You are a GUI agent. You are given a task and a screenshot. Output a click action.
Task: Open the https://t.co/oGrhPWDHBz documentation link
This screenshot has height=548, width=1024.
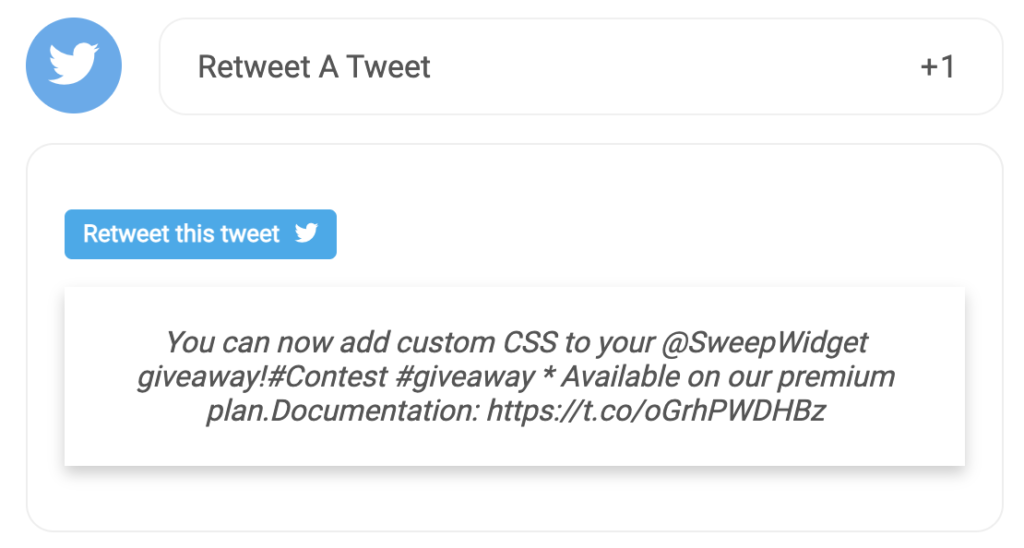[656, 411]
